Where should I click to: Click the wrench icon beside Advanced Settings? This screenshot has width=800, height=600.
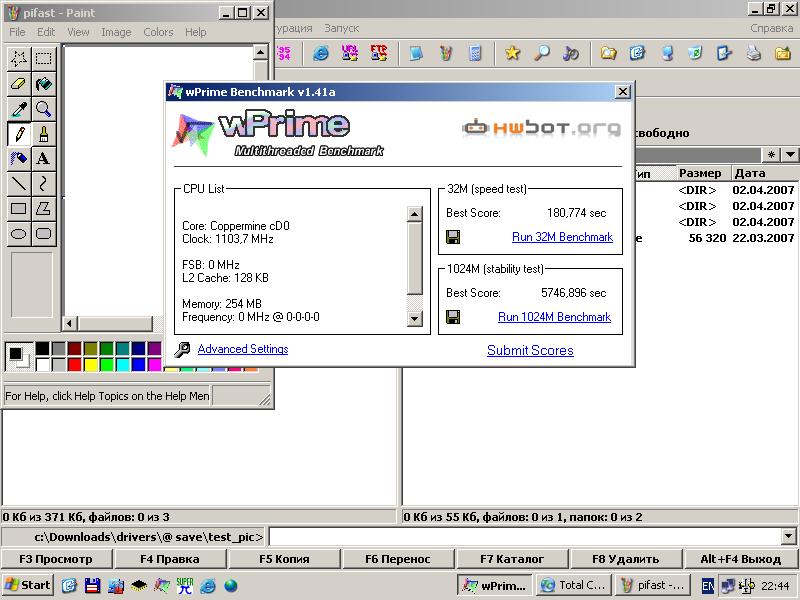182,349
